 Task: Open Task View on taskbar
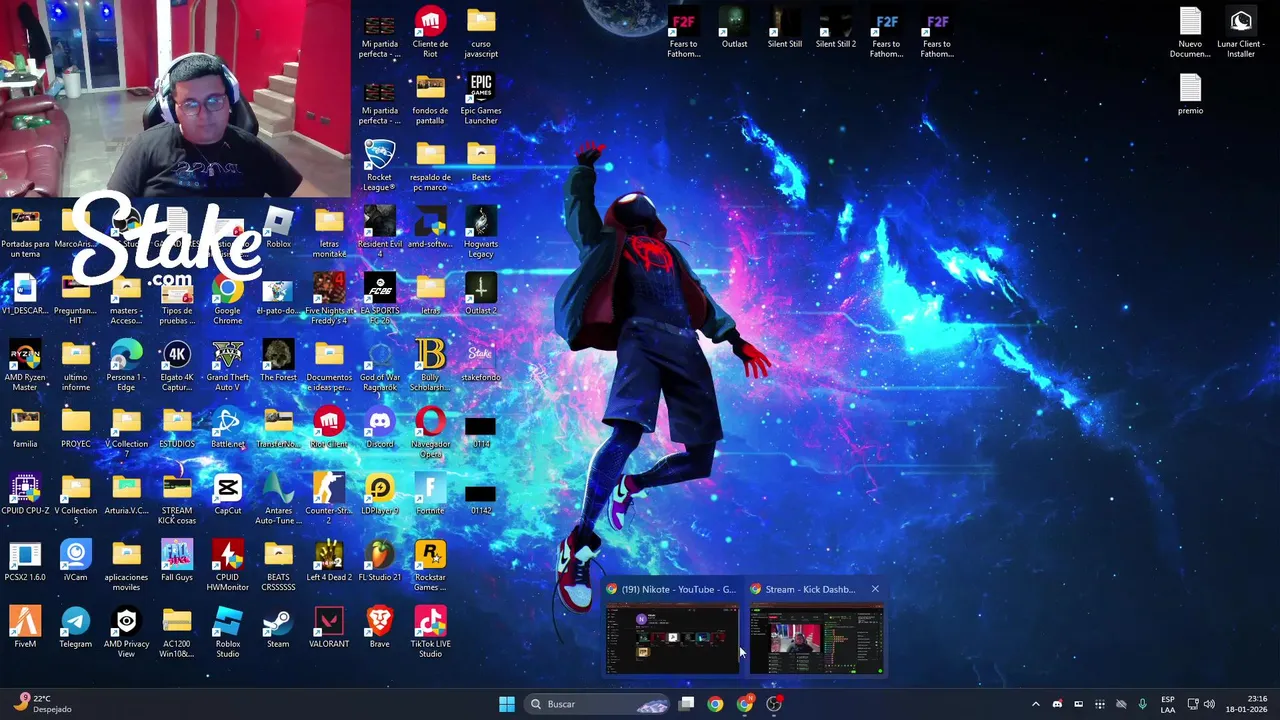[x=687, y=704]
